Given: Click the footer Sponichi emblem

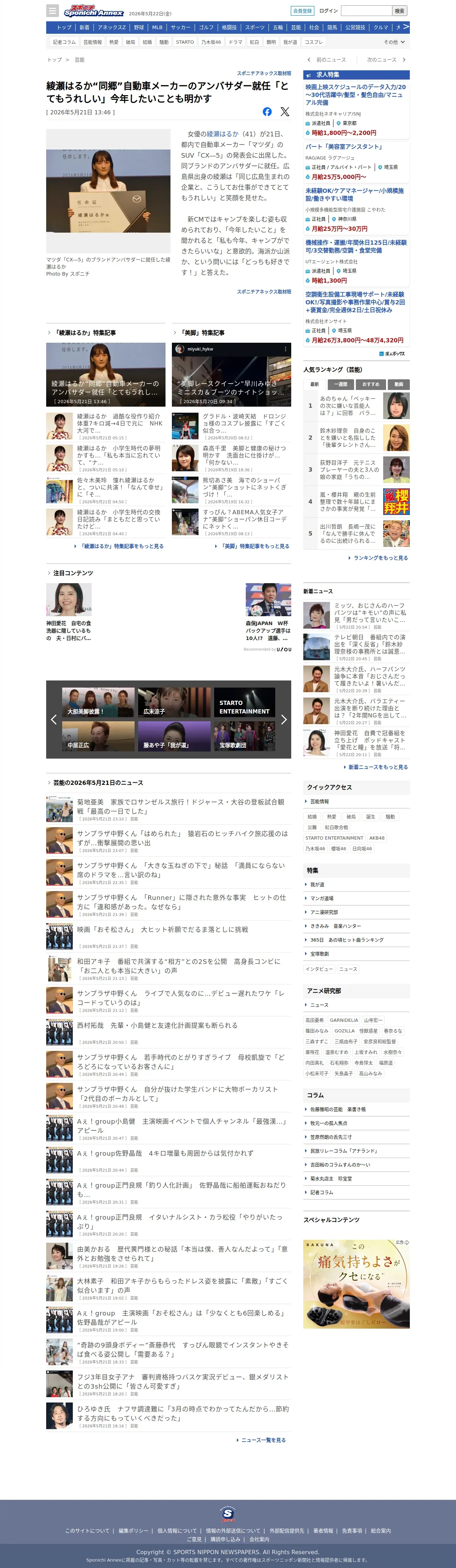Looking at the screenshot, I should (x=228, y=1513).
